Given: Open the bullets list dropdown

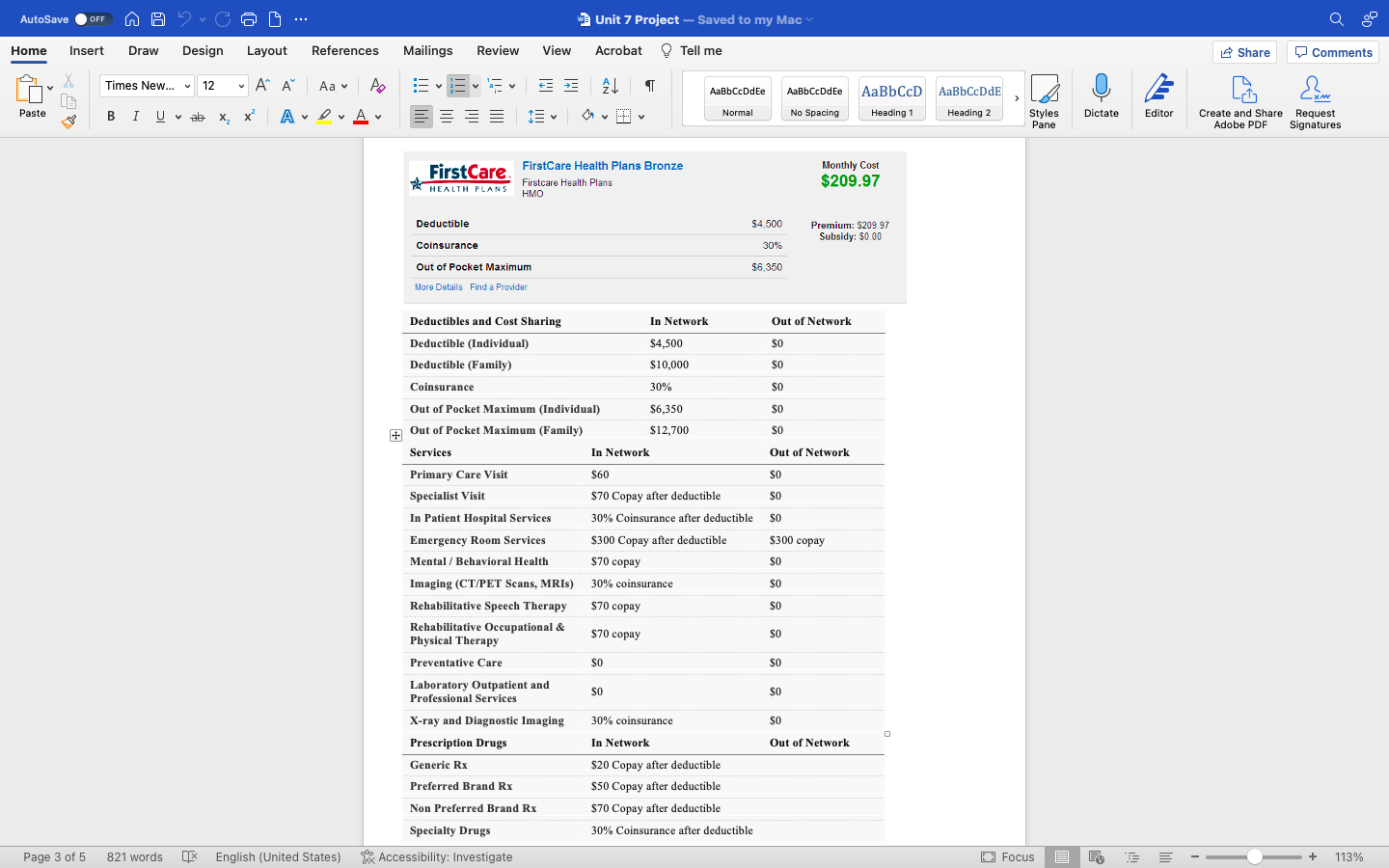Looking at the screenshot, I should coord(438,86).
